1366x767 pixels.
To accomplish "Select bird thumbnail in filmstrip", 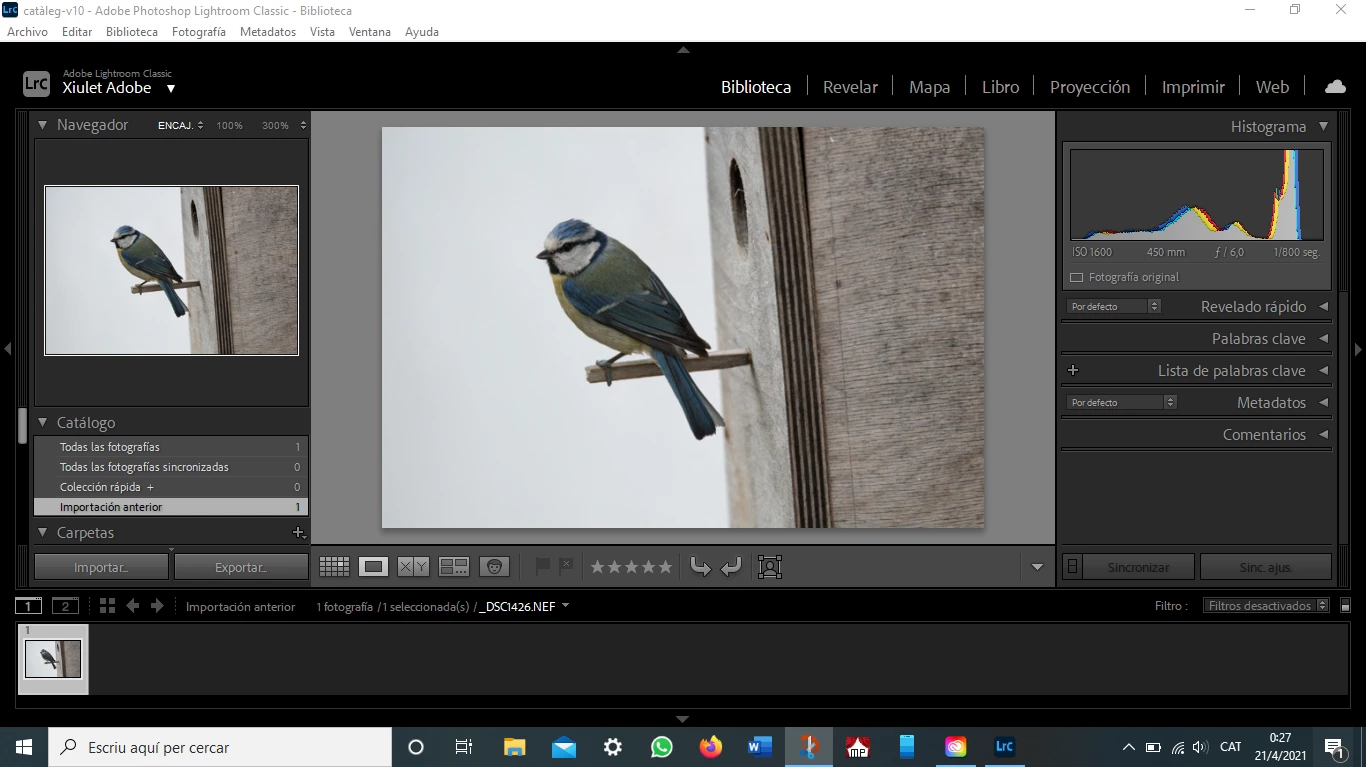I will coord(53,659).
